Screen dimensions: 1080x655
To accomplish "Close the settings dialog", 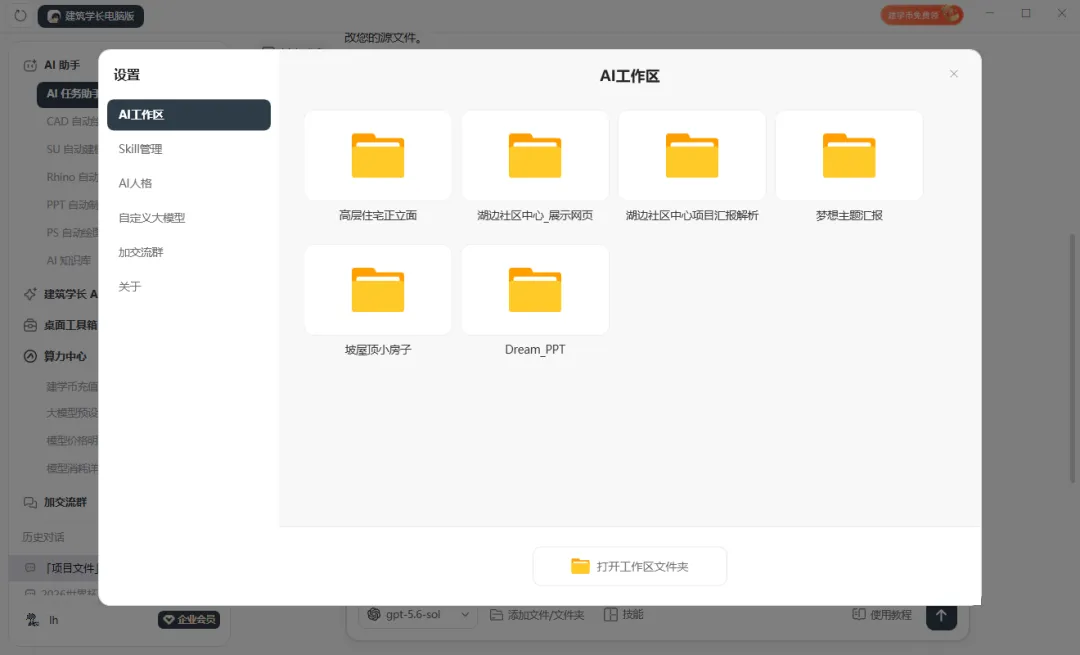I will click(x=953, y=74).
